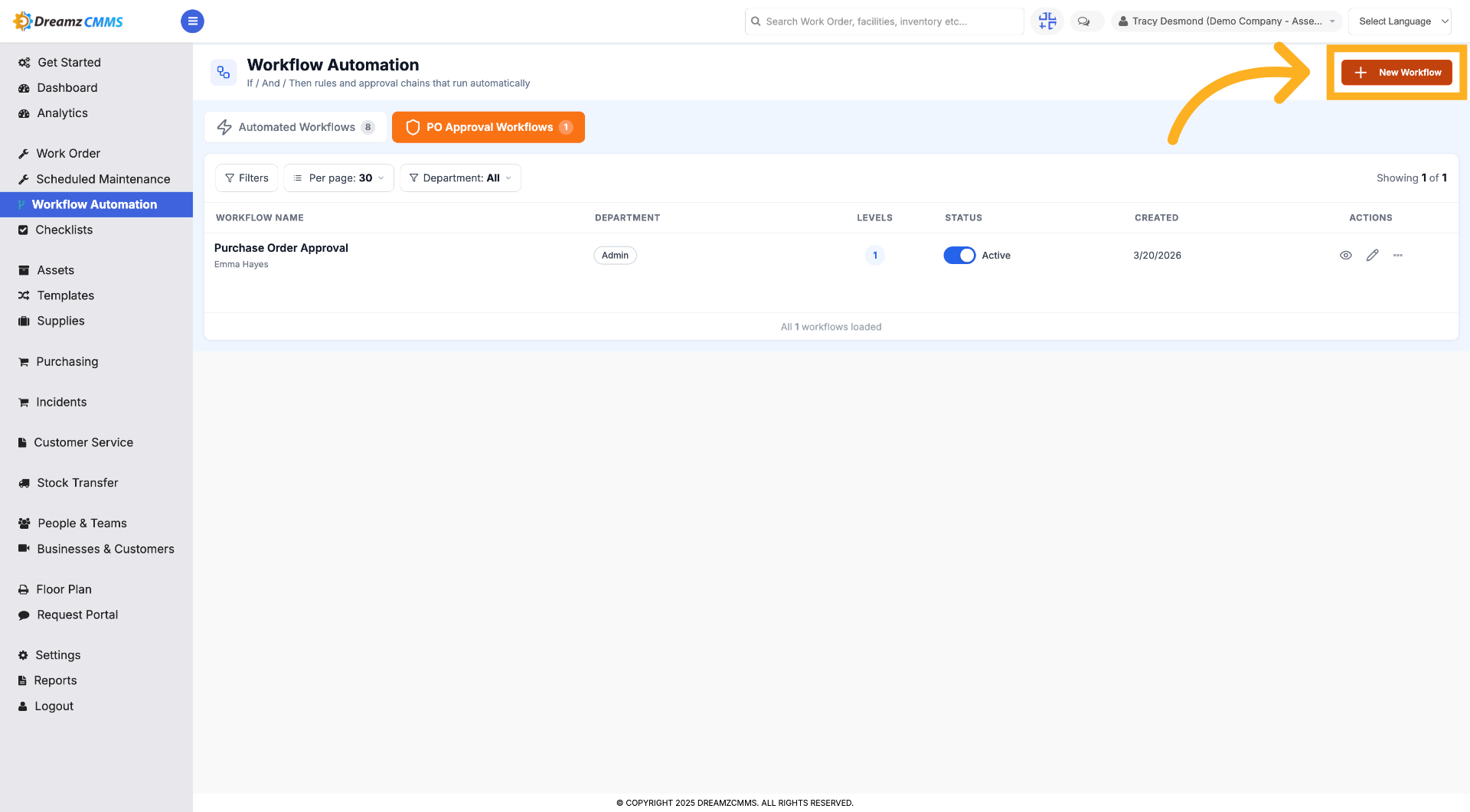
Task: Click the Templates shuffle icon
Action: point(24,295)
